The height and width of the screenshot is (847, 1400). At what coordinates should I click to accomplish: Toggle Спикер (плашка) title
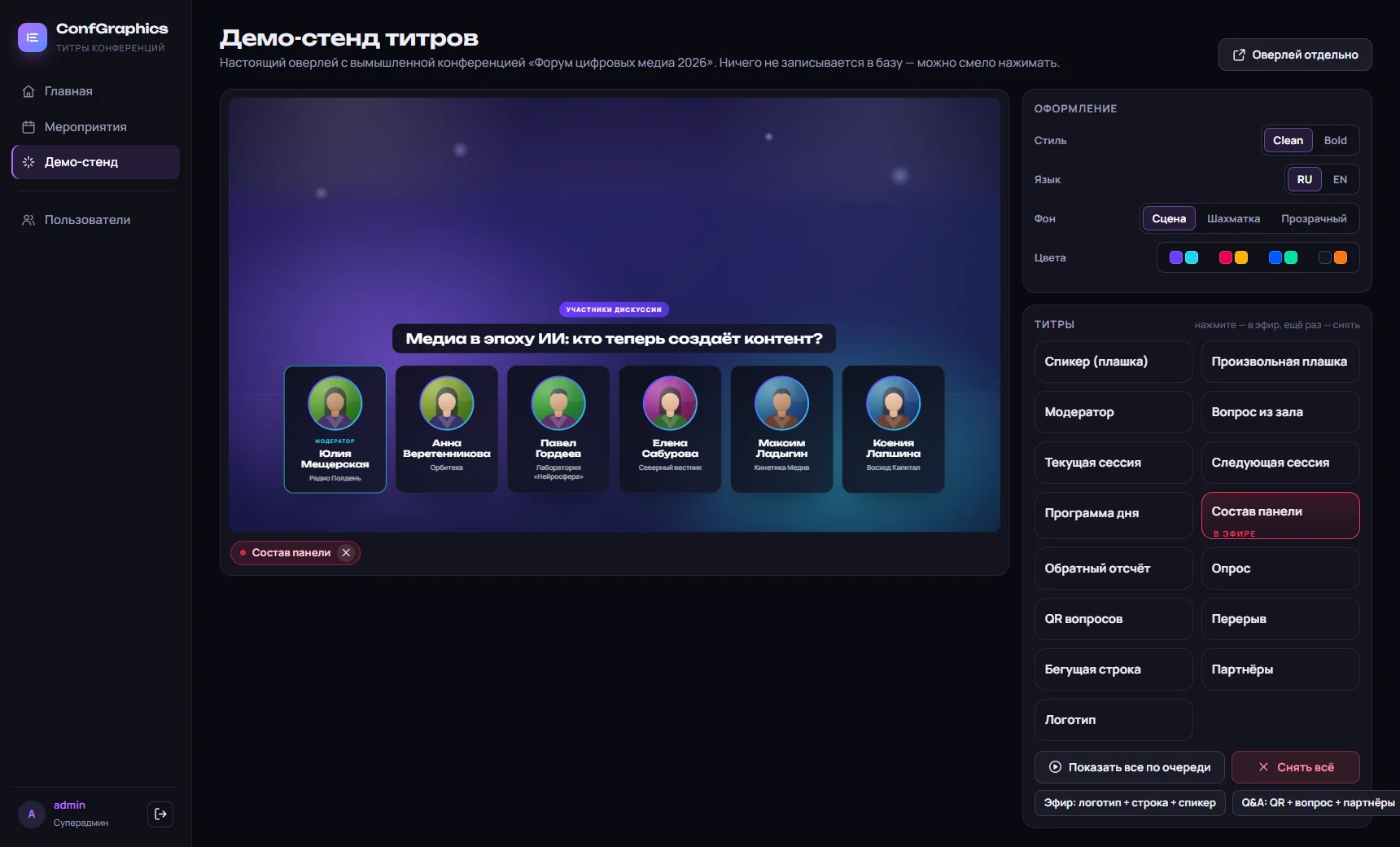pyautogui.click(x=1113, y=362)
